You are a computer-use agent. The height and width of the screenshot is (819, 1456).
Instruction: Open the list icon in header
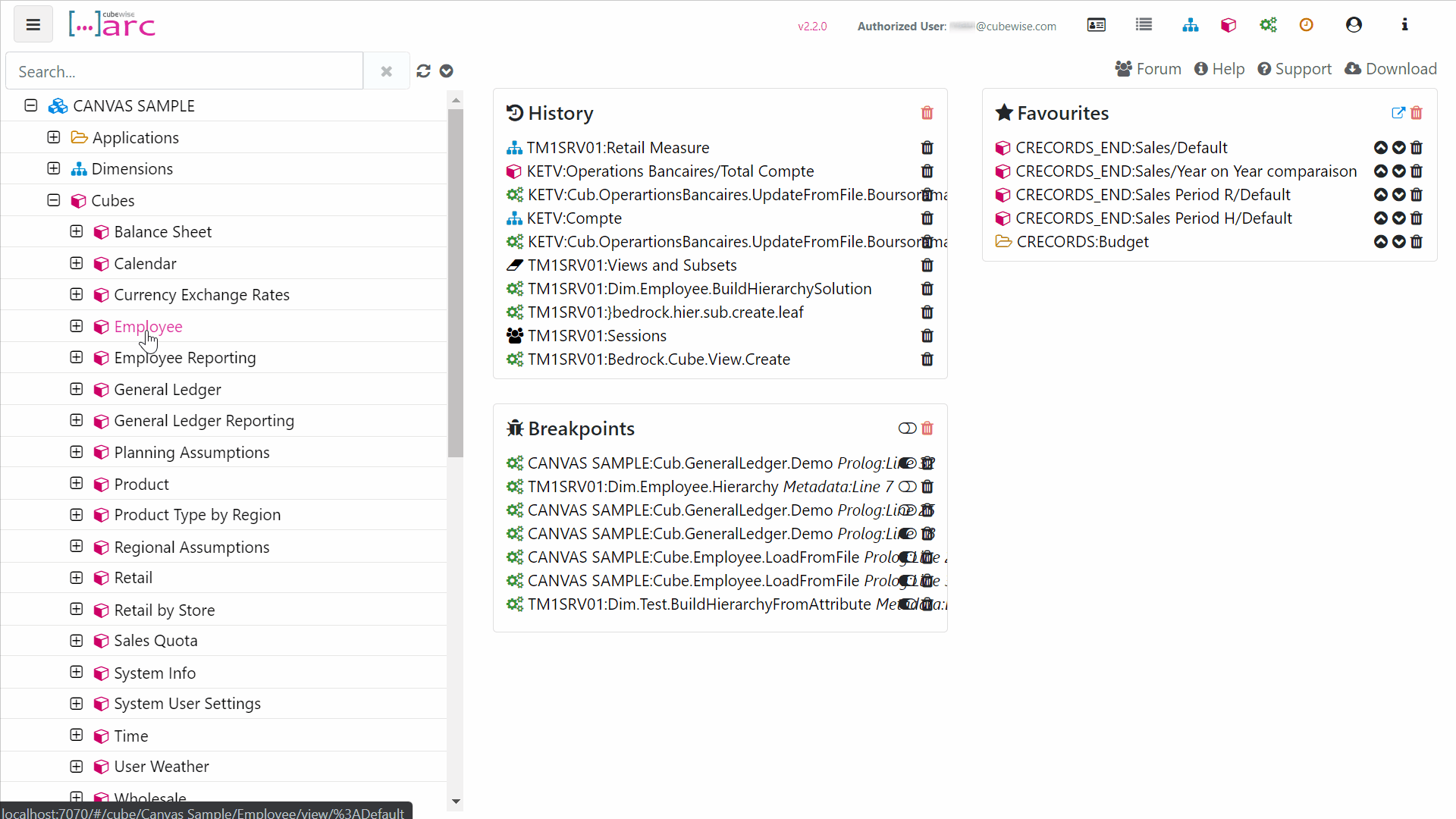click(x=1144, y=25)
